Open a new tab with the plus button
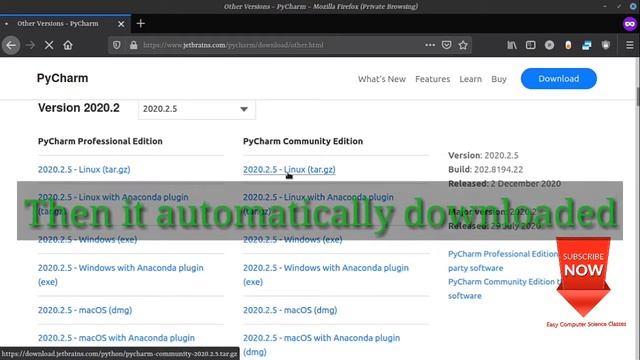This screenshot has width=640, height=360. [141, 24]
